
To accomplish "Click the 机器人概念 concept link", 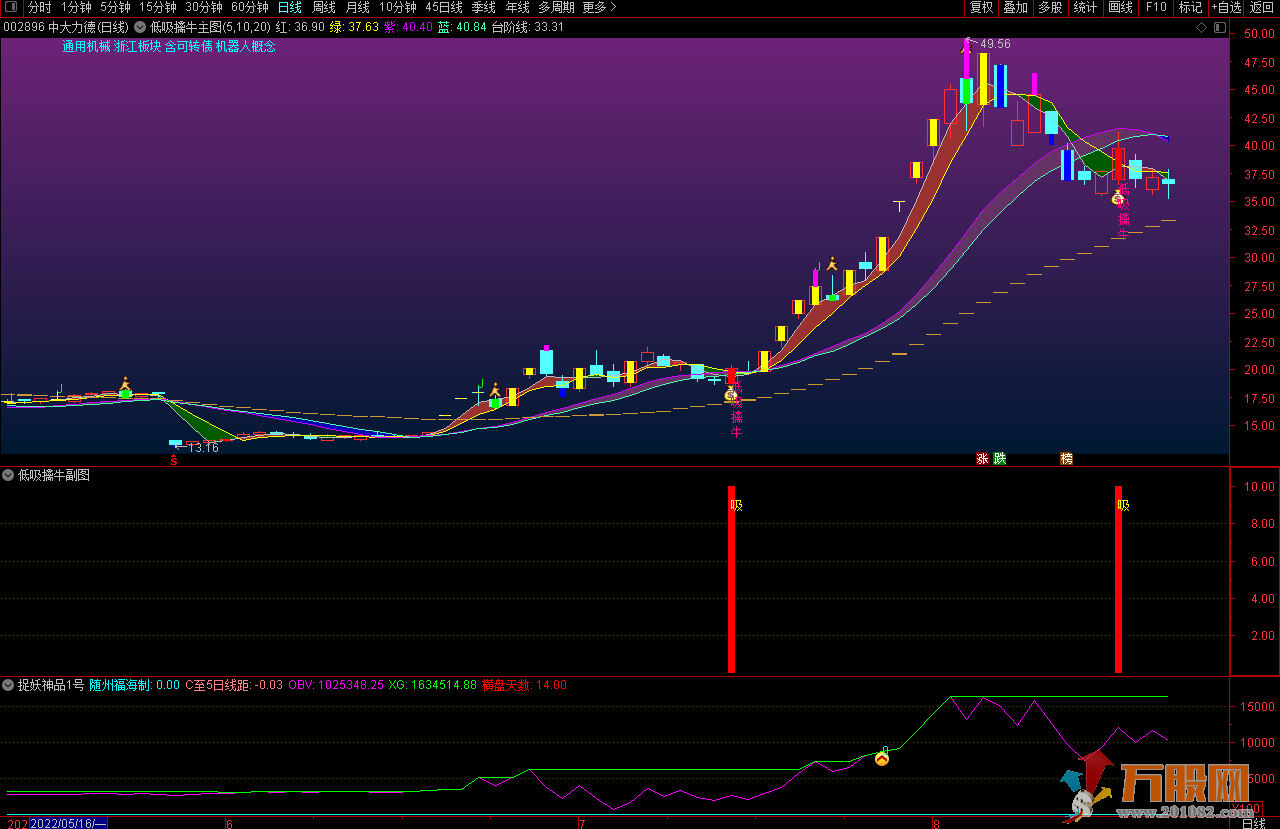I will (246, 46).
